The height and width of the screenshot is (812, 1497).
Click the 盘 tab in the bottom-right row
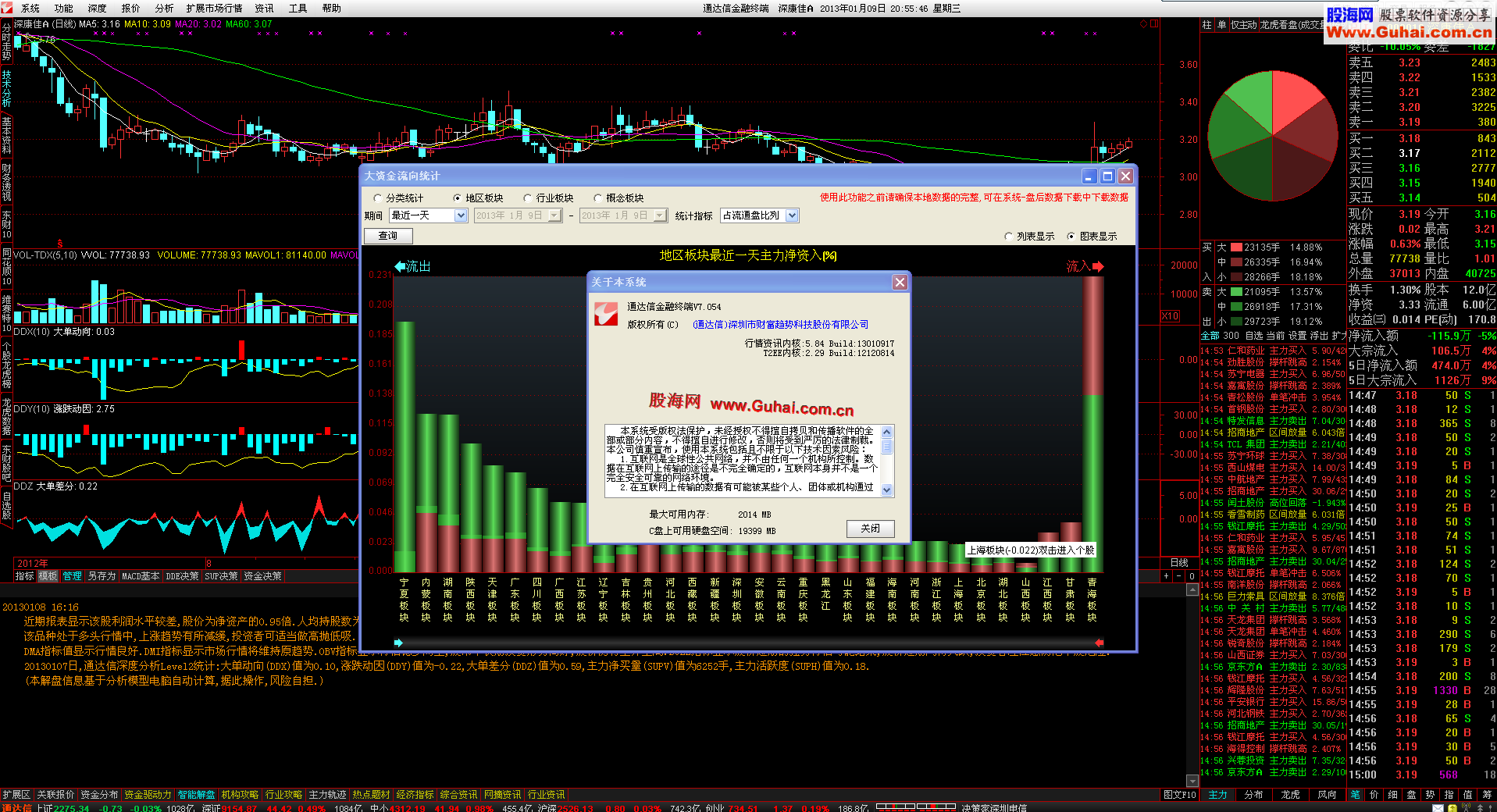coord(1412,794)
